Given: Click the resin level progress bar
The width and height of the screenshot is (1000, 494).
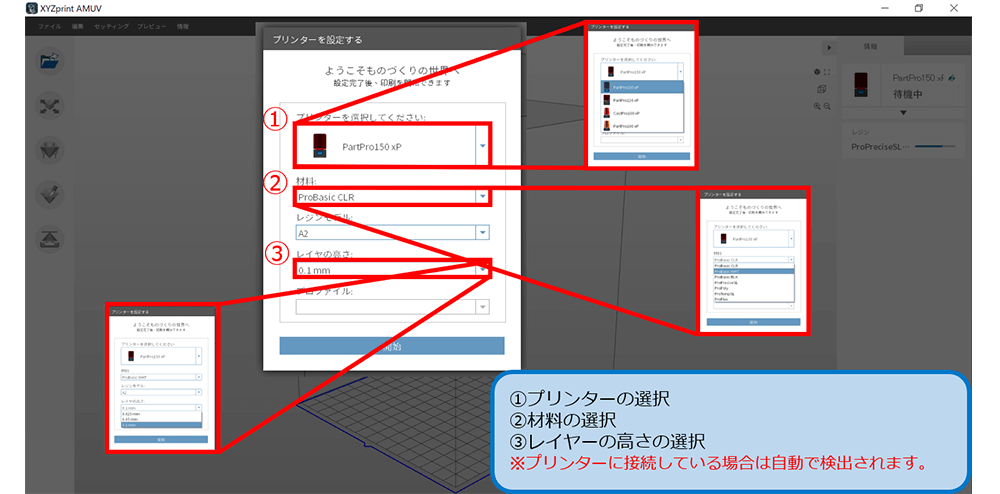Looking at the screenshot, I should tap(935, 147).
